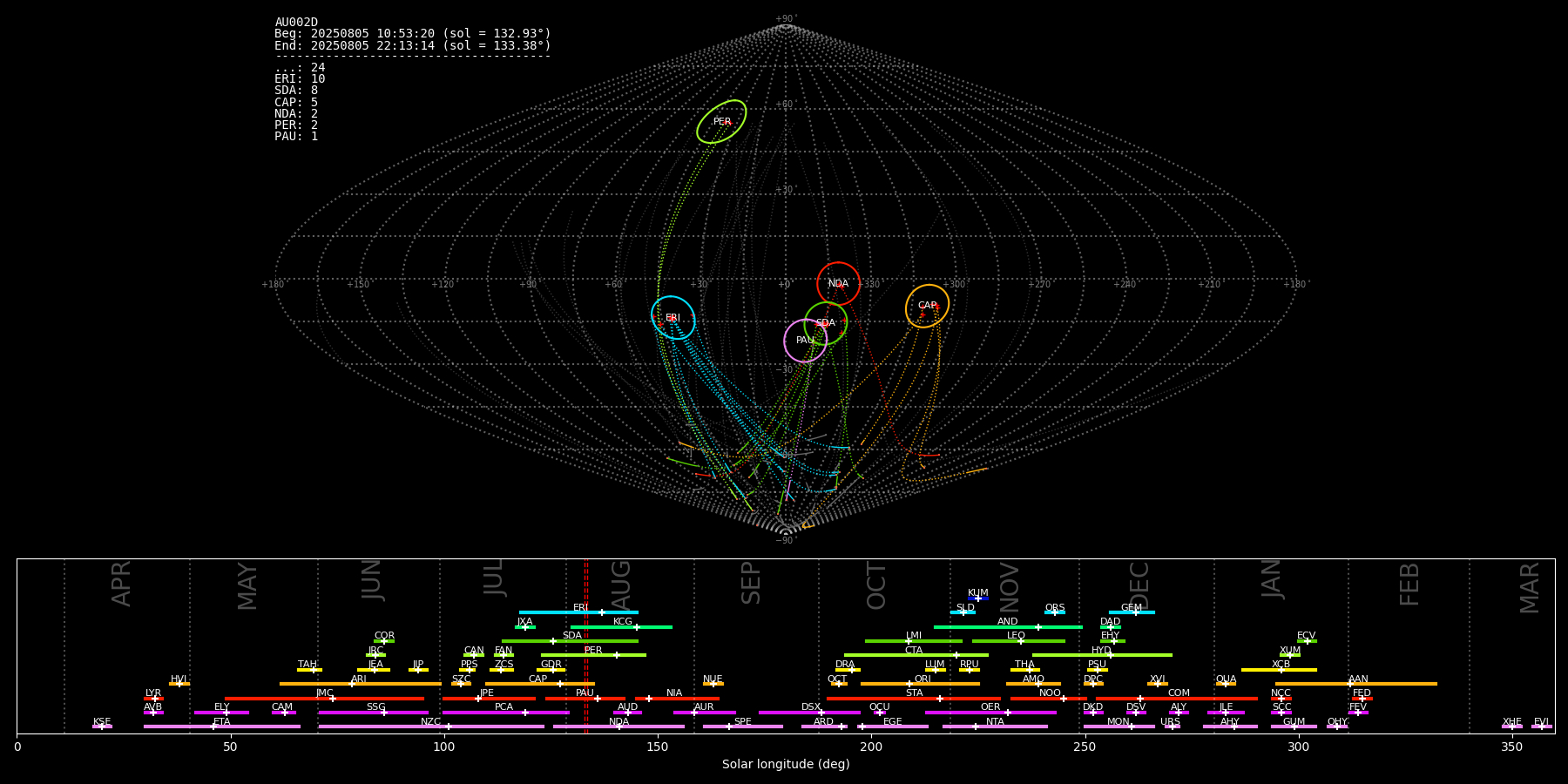Click the NZC shower bar in timeline
Screen dimensions: 1568x784
431,727
